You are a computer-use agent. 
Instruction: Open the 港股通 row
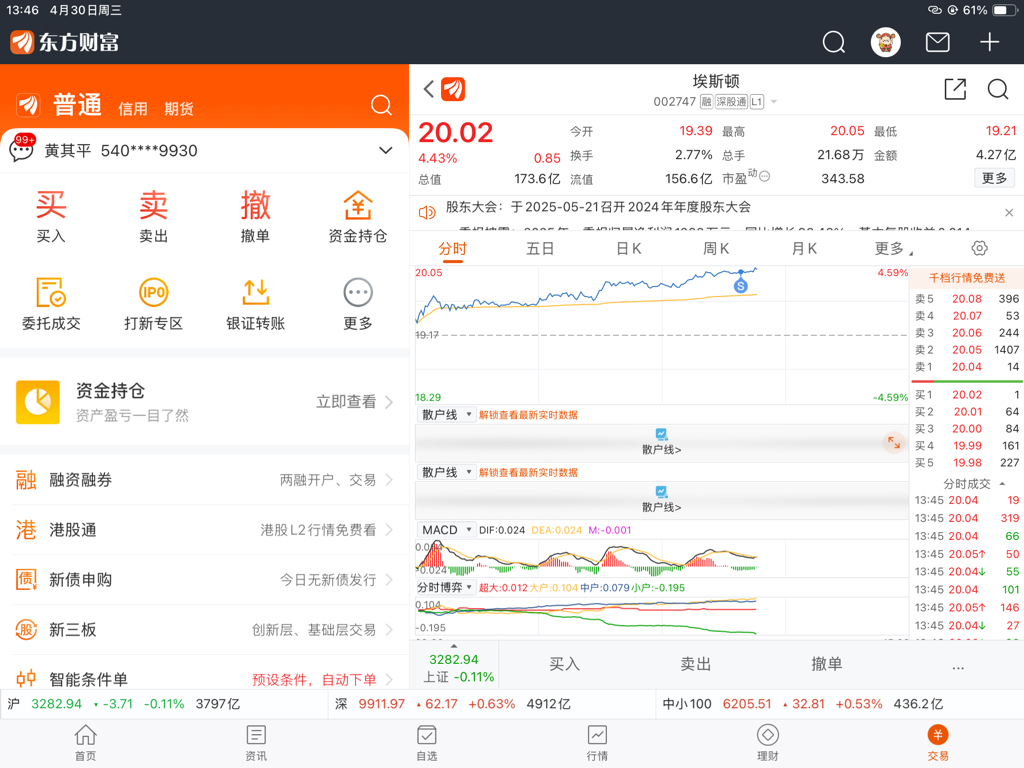coord(204,530)
